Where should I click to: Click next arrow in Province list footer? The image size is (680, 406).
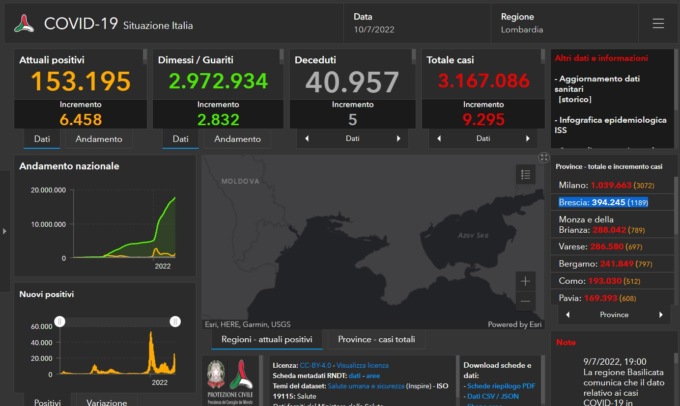[x=660, y=314]
